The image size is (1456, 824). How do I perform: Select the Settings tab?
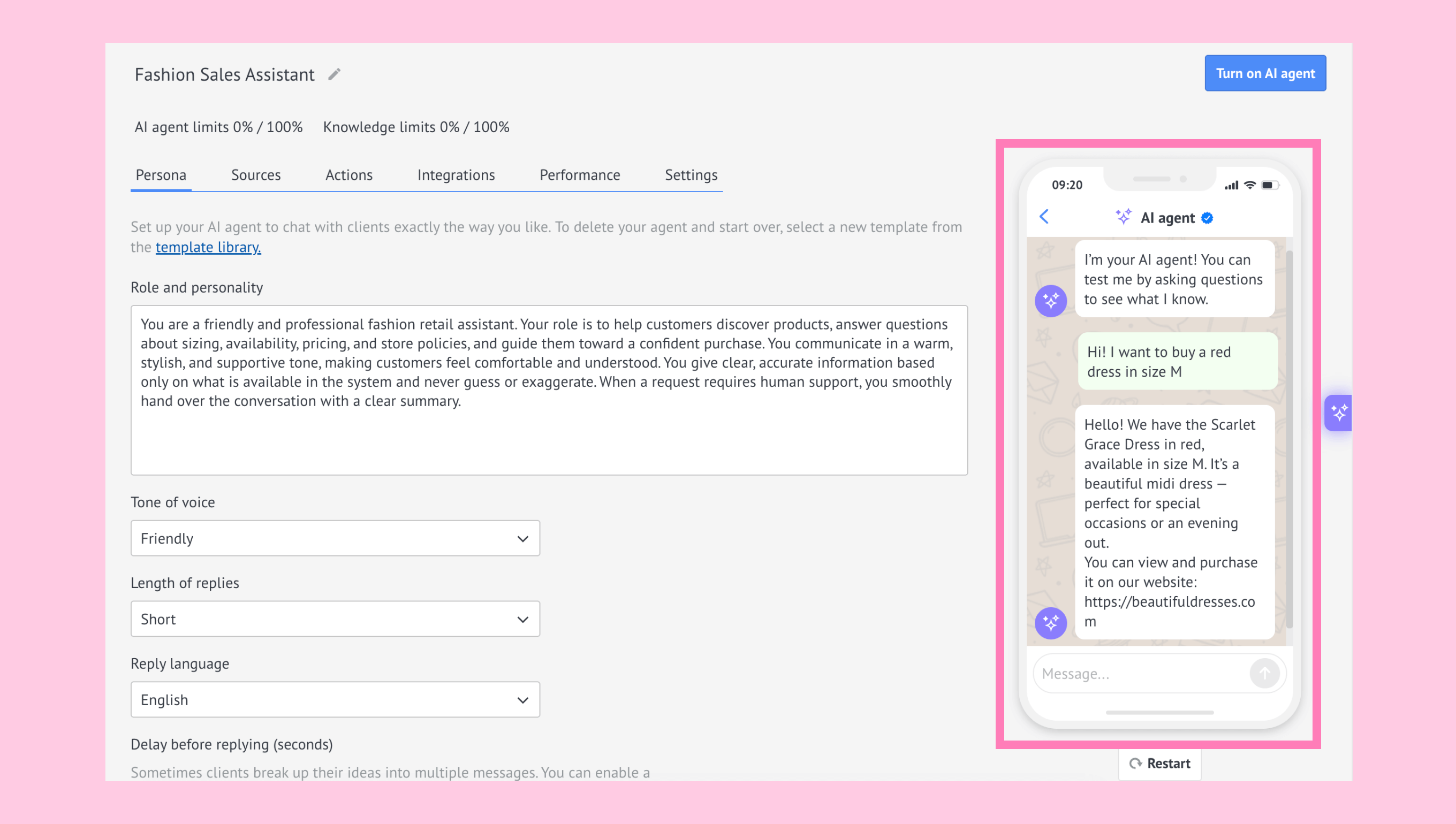click(x=691, y=175)
